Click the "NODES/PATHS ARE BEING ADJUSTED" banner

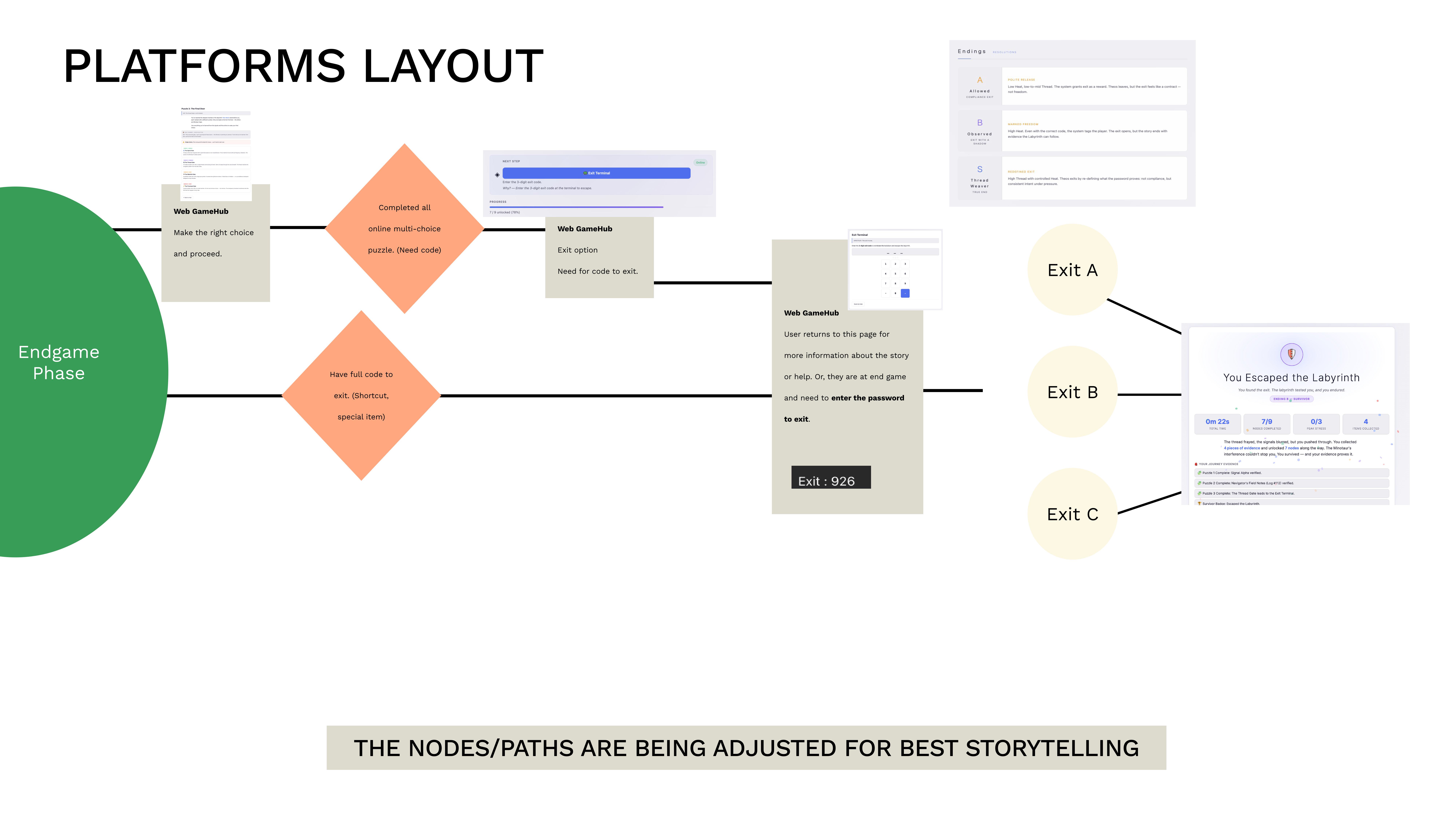pyautogui.click(x=746, y=748)
